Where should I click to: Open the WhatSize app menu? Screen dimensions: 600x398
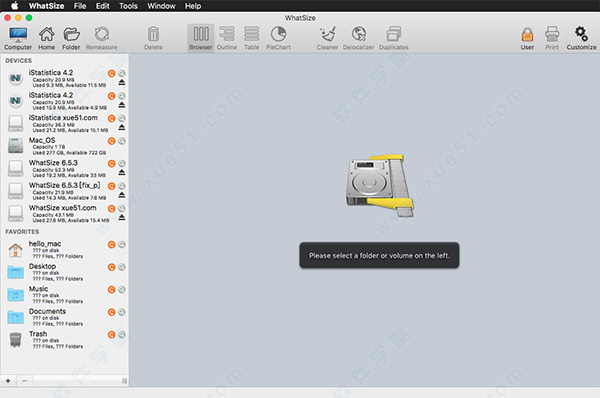click(x=46, y=6)
